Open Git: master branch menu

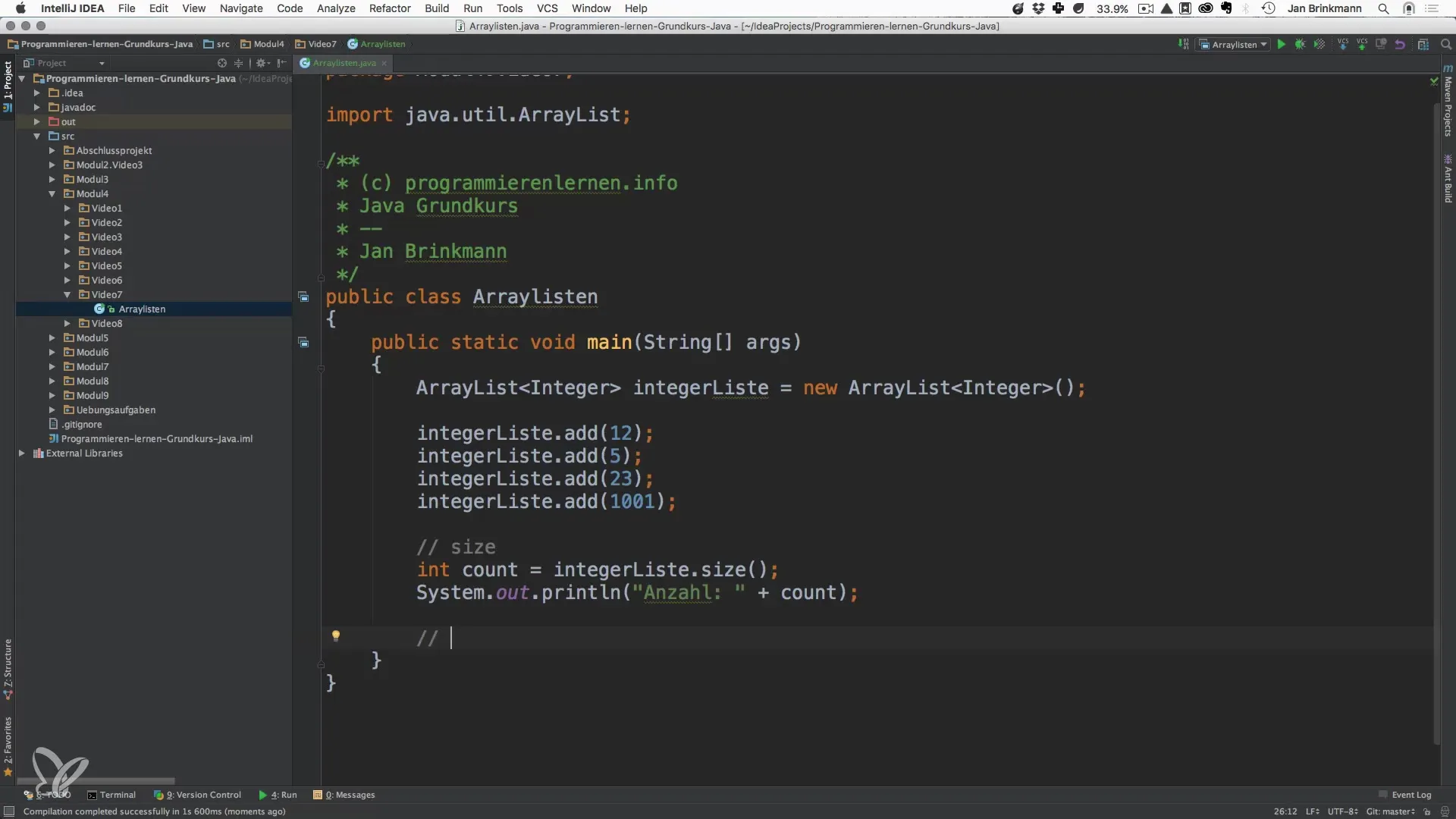coord(1391,811)
